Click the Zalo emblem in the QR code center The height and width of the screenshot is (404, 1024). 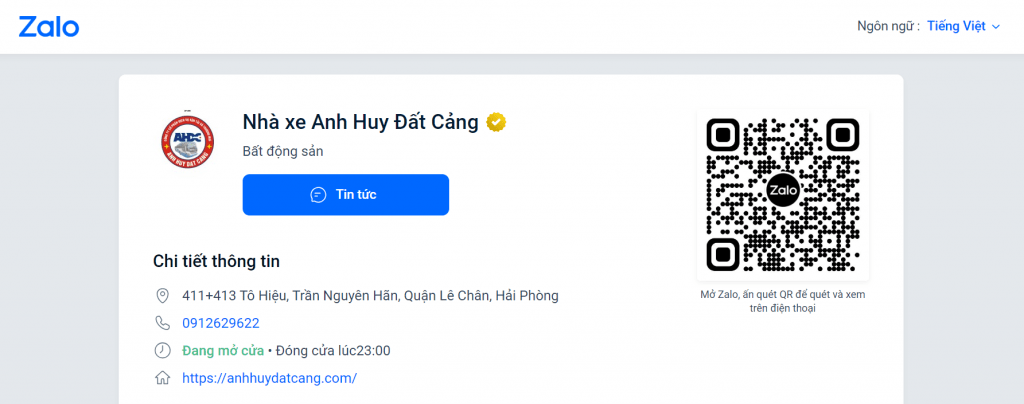782,191
